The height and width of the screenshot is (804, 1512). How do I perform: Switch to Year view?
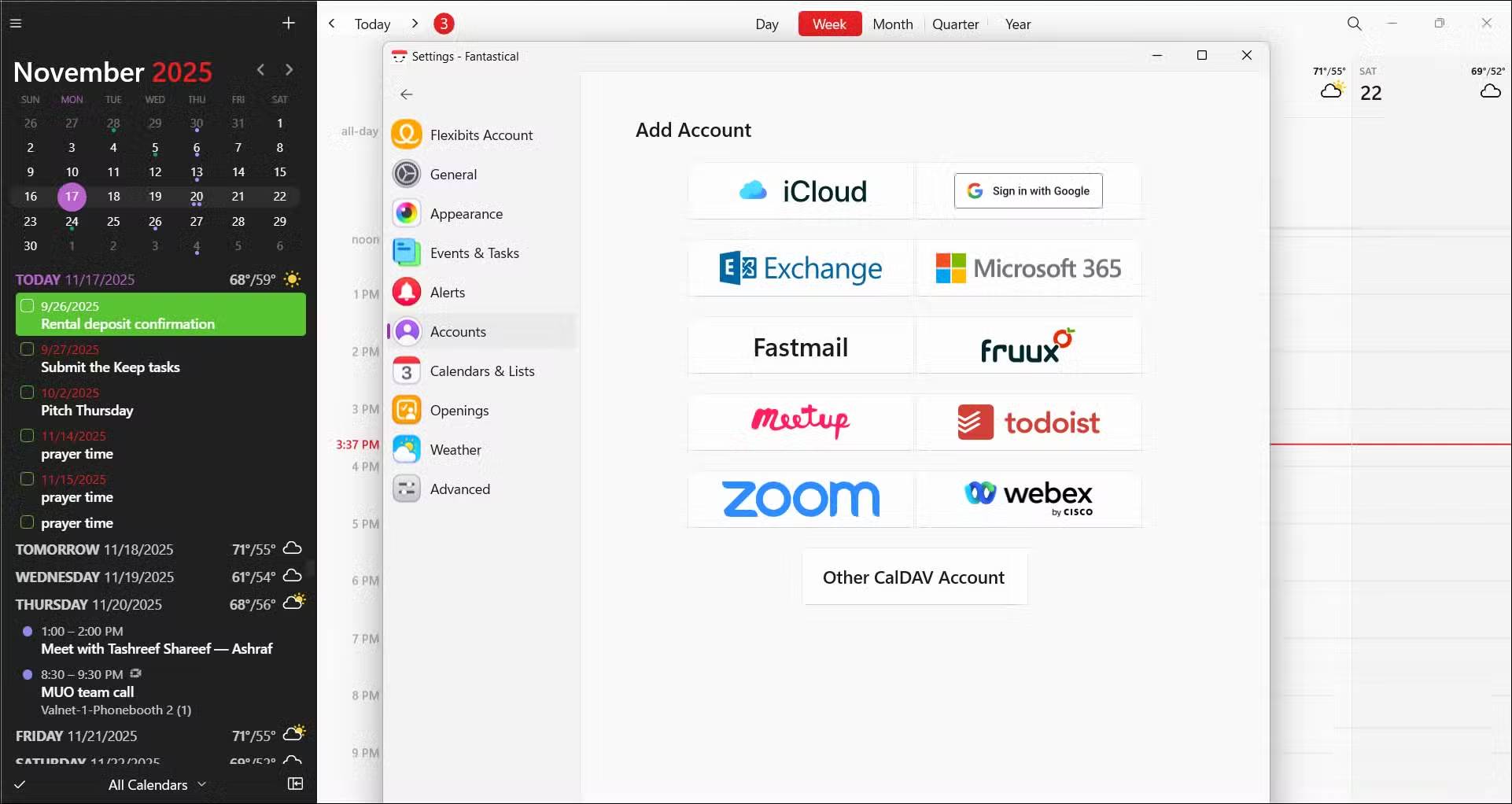(1018, 24)
